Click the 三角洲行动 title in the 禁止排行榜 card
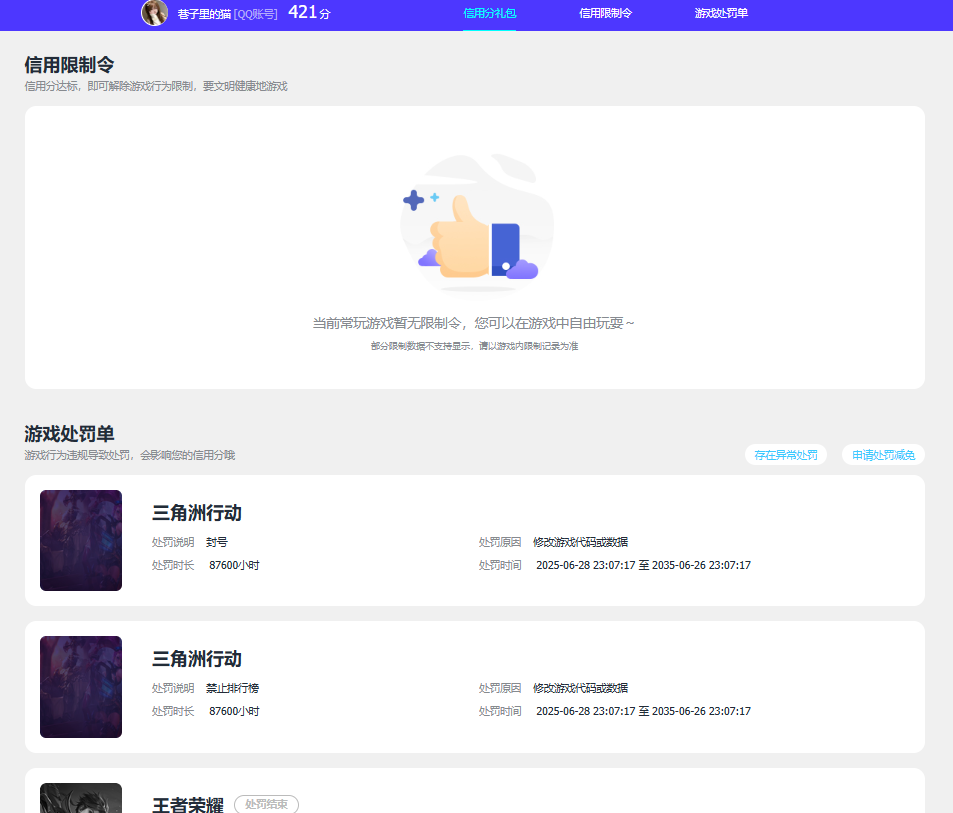Screen dimensions: 953x813 197,659
